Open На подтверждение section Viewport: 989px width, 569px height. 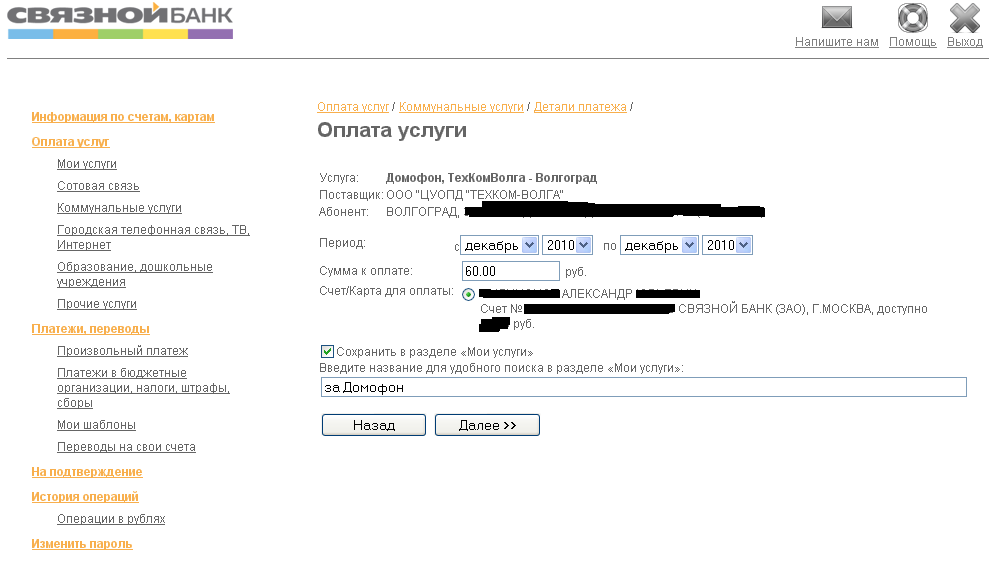pos(87,472)
